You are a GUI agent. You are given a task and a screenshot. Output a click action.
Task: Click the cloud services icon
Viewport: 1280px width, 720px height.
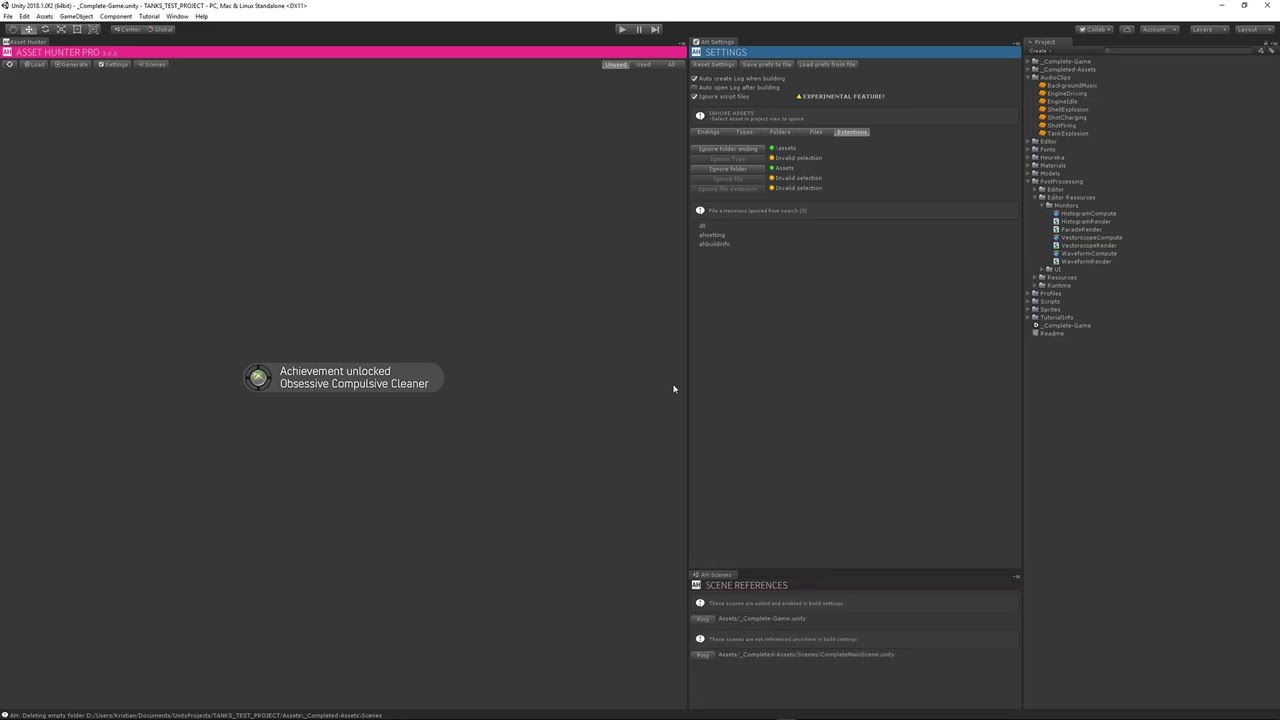point(1127,29)
